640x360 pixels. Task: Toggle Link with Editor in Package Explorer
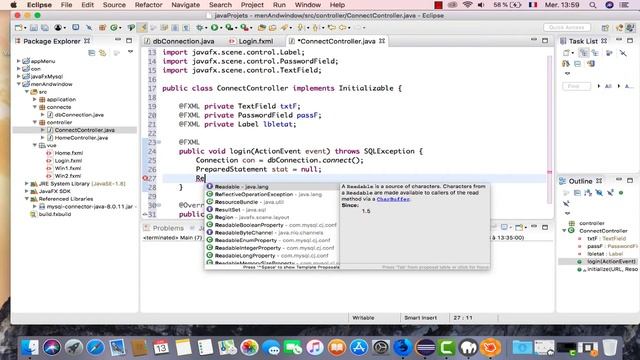pyautogui.click(x=103, y=53)
